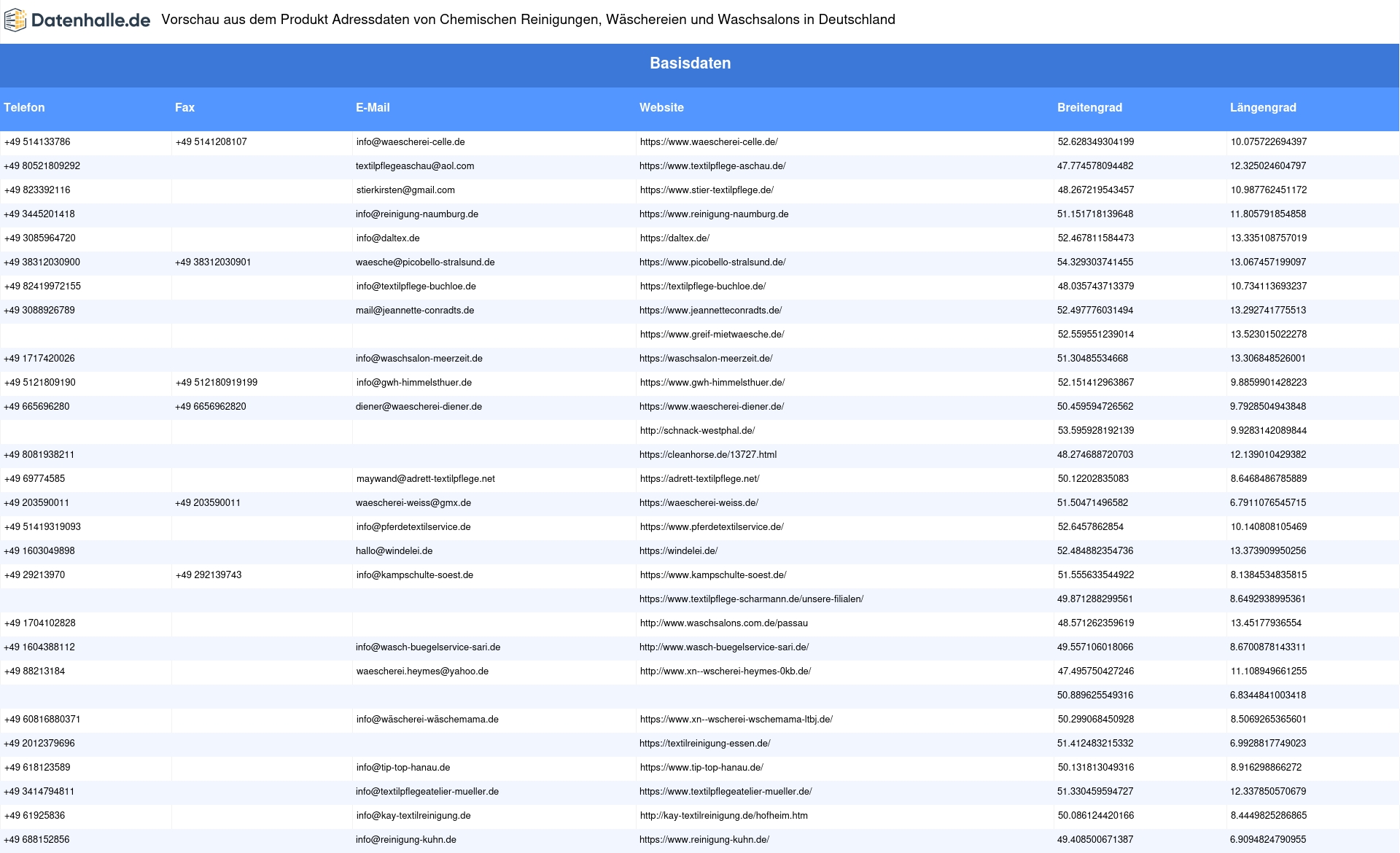The image size is (1400, 853).
Task: Open website https://www.stier-textilpflege.de/
Action: click(x=707, y=190)
